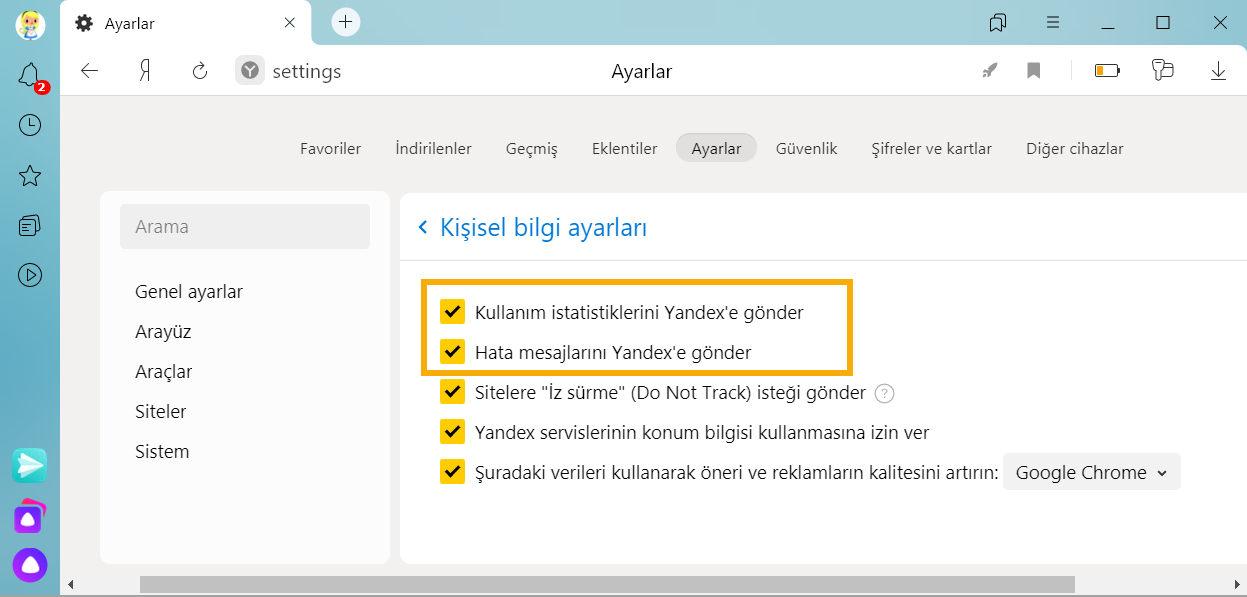
Task: Toggle turbo rocket icon in toolbar
Action: tap(989, 71)
